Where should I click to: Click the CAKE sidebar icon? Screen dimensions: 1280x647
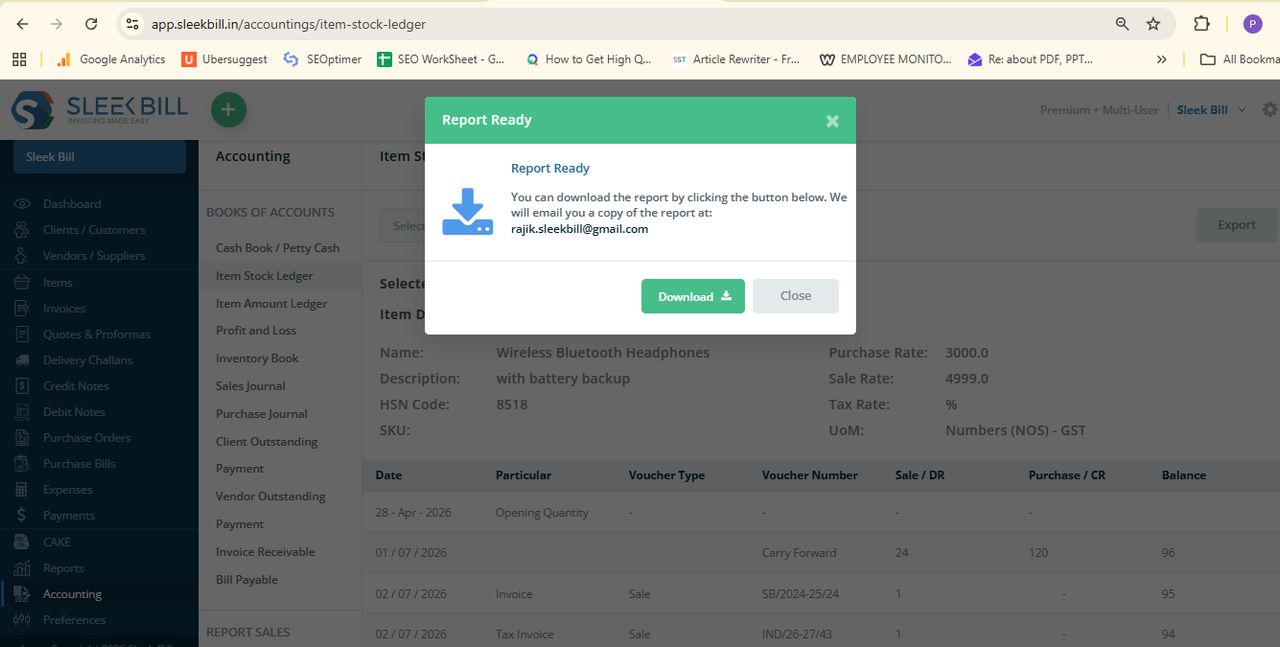(x=22, y=542)
